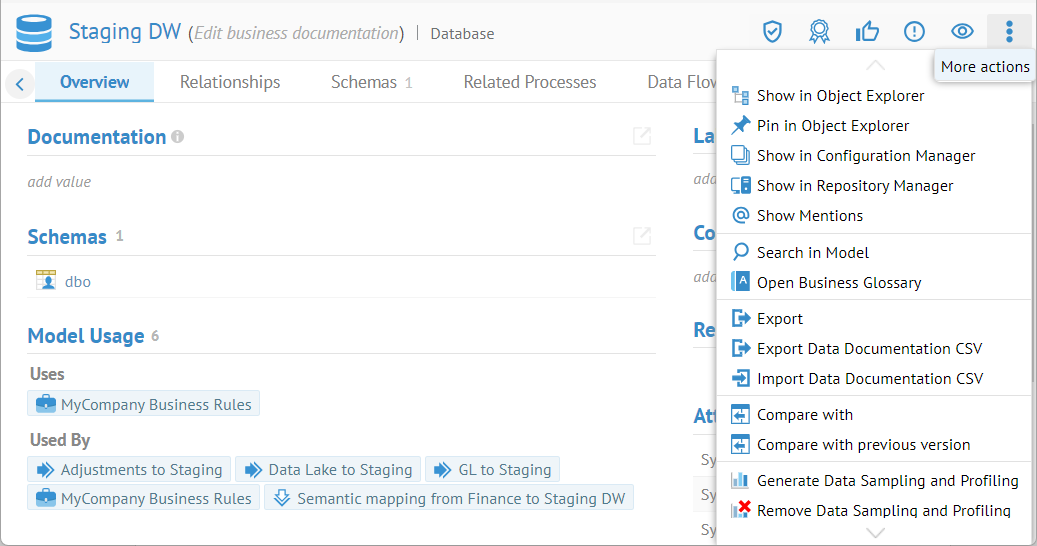Click the award ribbon endorsement icon
This screenshot has height=546, width=1037.
click(x=819, y=32)
